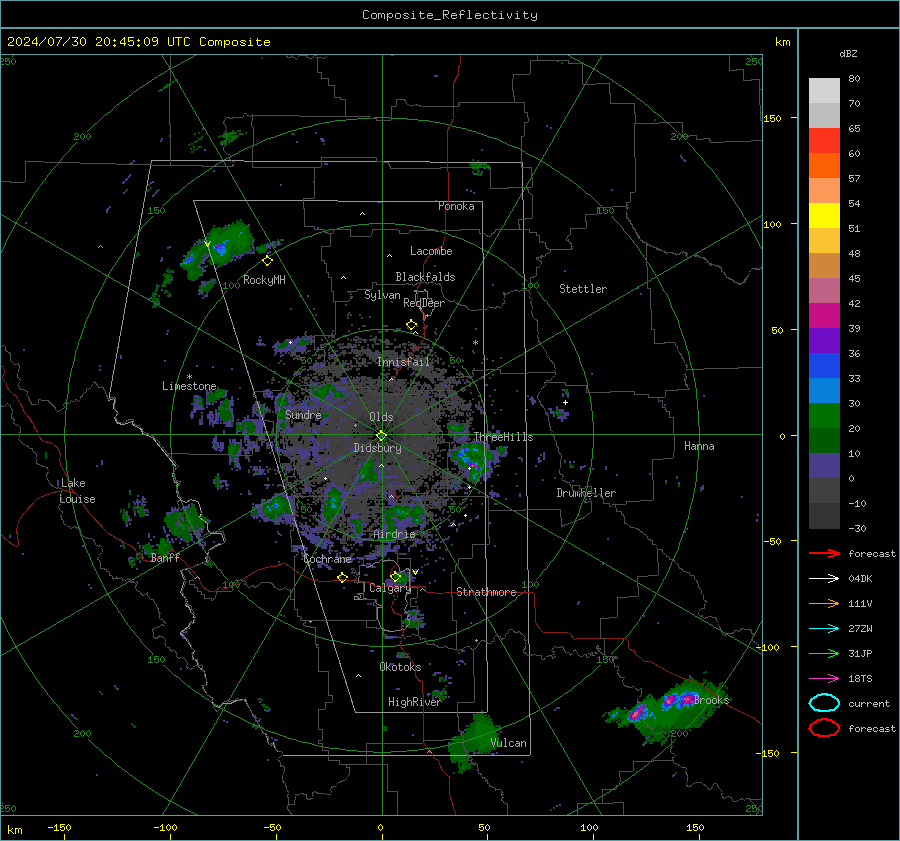The height and width of the screenshot is (841, 900).
Task: Click the yellow diamond marker below RedDeer
Action: click(x=412, y=325)
